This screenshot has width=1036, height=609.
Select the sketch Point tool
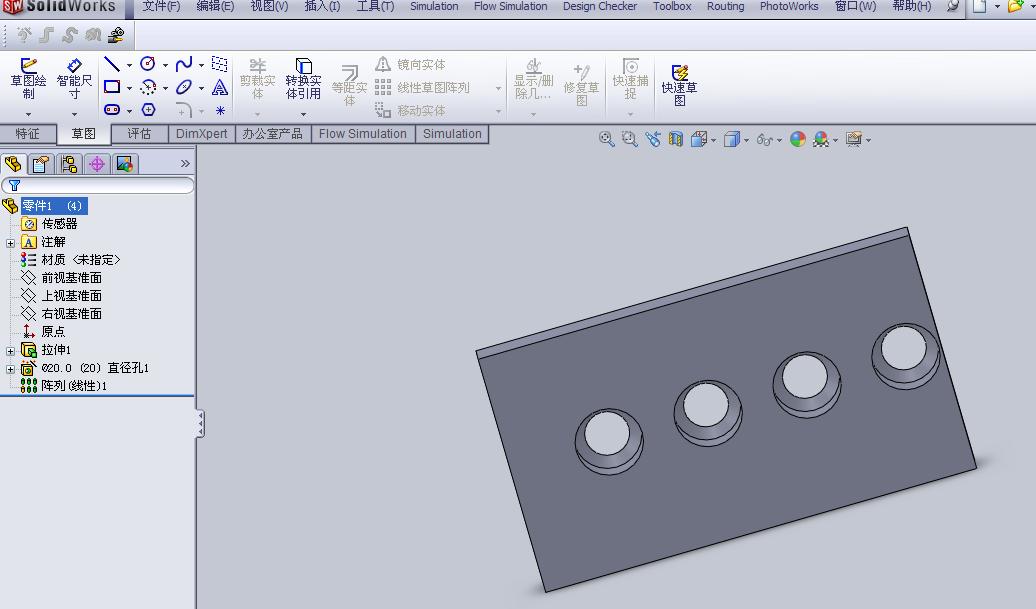tap(220, 110)
